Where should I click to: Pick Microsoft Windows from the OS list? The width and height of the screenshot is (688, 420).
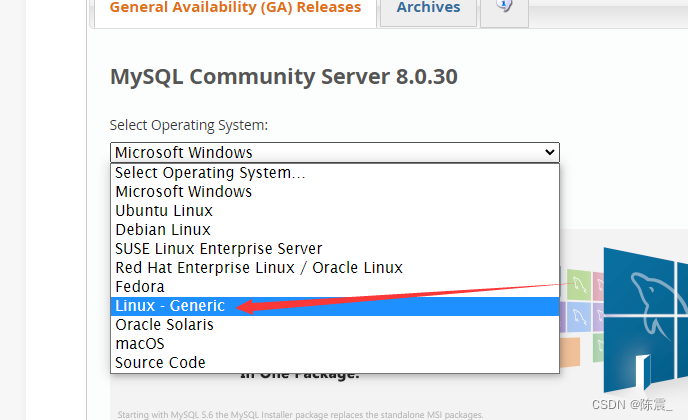pos(335,192)
